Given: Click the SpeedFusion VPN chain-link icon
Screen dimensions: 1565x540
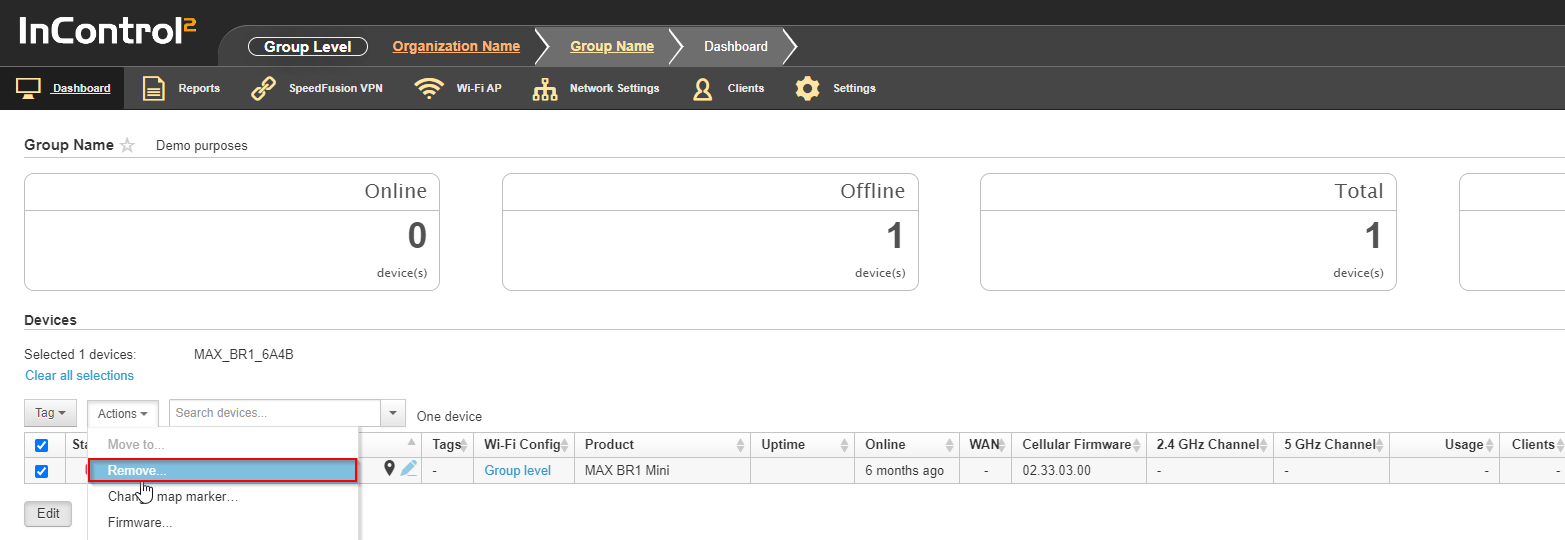Looking at the screenshot, I should pyautogui.click(x=263, y=88).
